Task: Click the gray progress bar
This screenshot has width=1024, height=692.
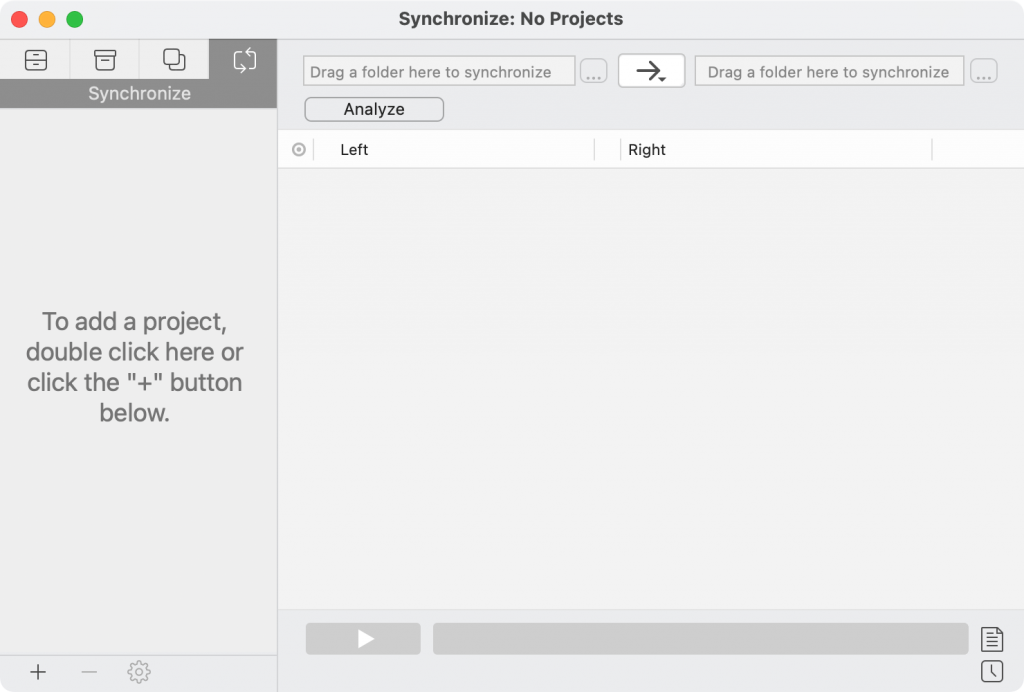Action: [x=700, y=639]
